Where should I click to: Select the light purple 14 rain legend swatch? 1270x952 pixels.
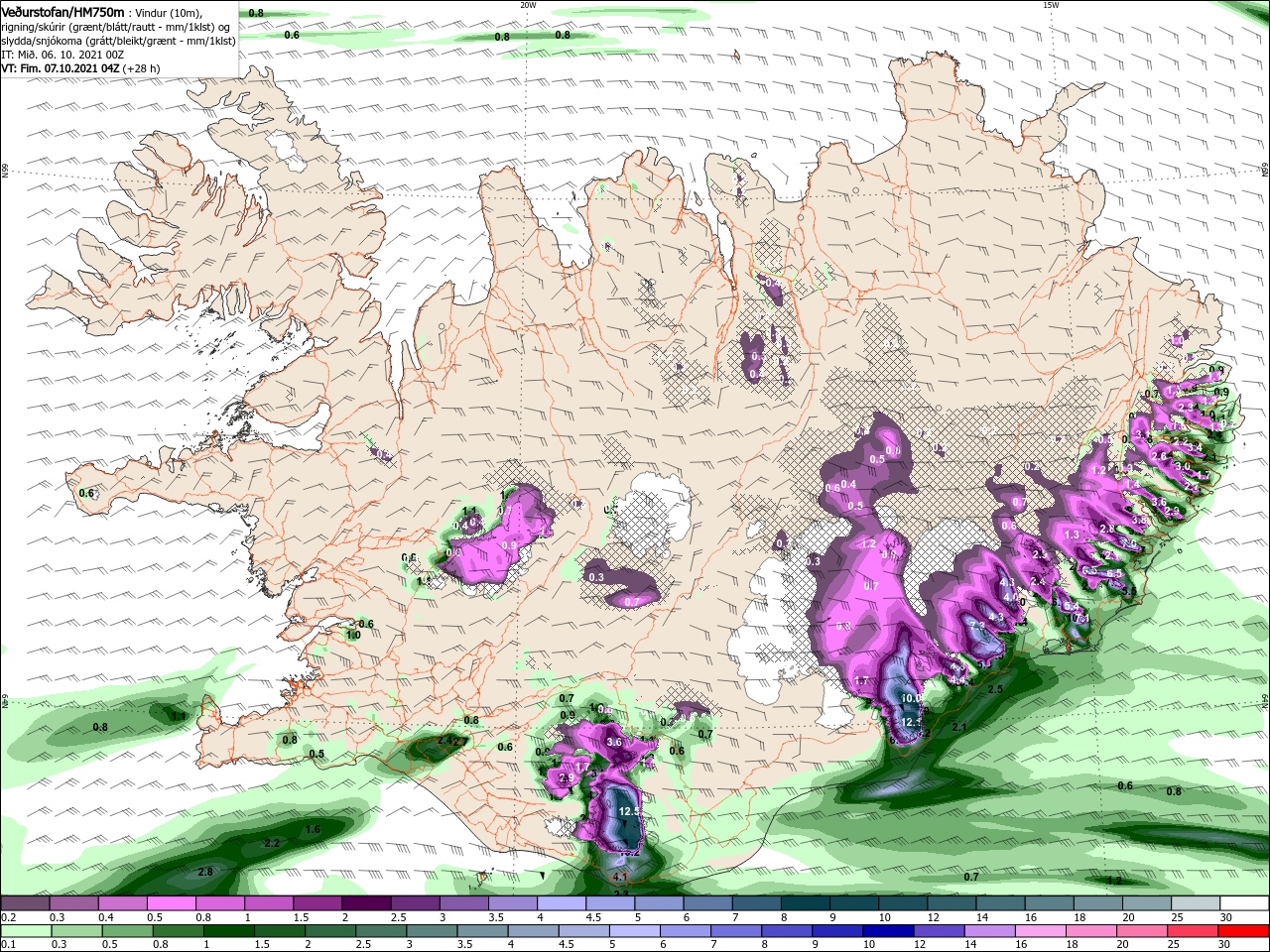tap(990, 931)
